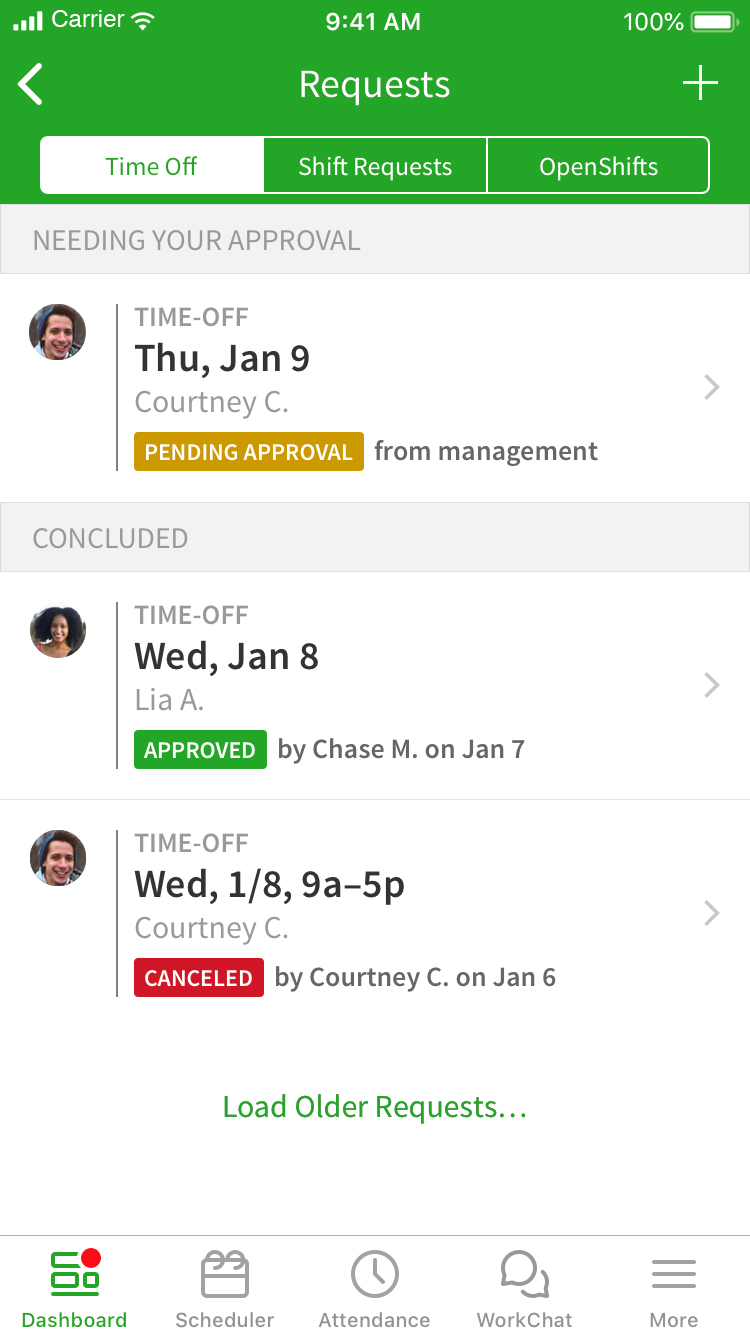Tap the Pending Approval badge
750x1334 pixels.
pos(249,452)
